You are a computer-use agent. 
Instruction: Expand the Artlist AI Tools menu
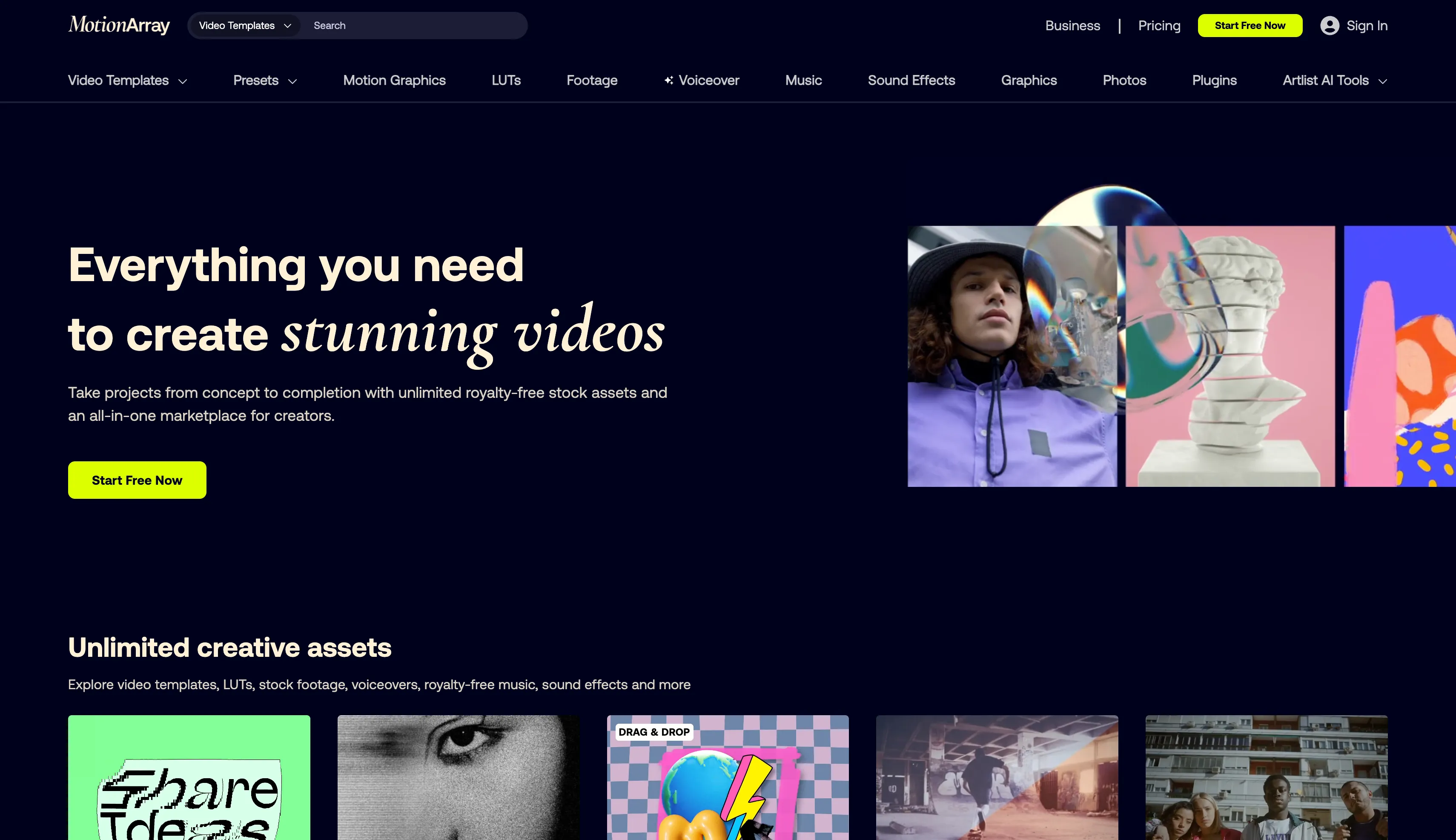point(1334,80)
